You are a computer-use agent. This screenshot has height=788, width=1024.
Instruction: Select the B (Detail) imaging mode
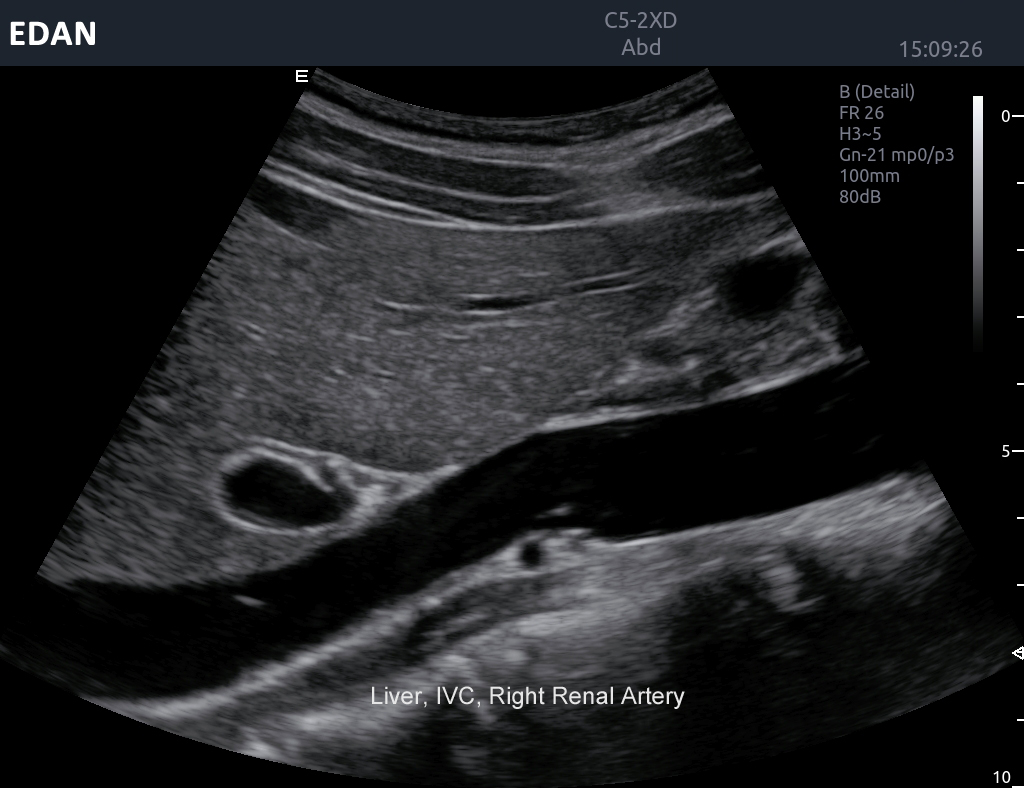pyautogui.click(x=876, y=92)
